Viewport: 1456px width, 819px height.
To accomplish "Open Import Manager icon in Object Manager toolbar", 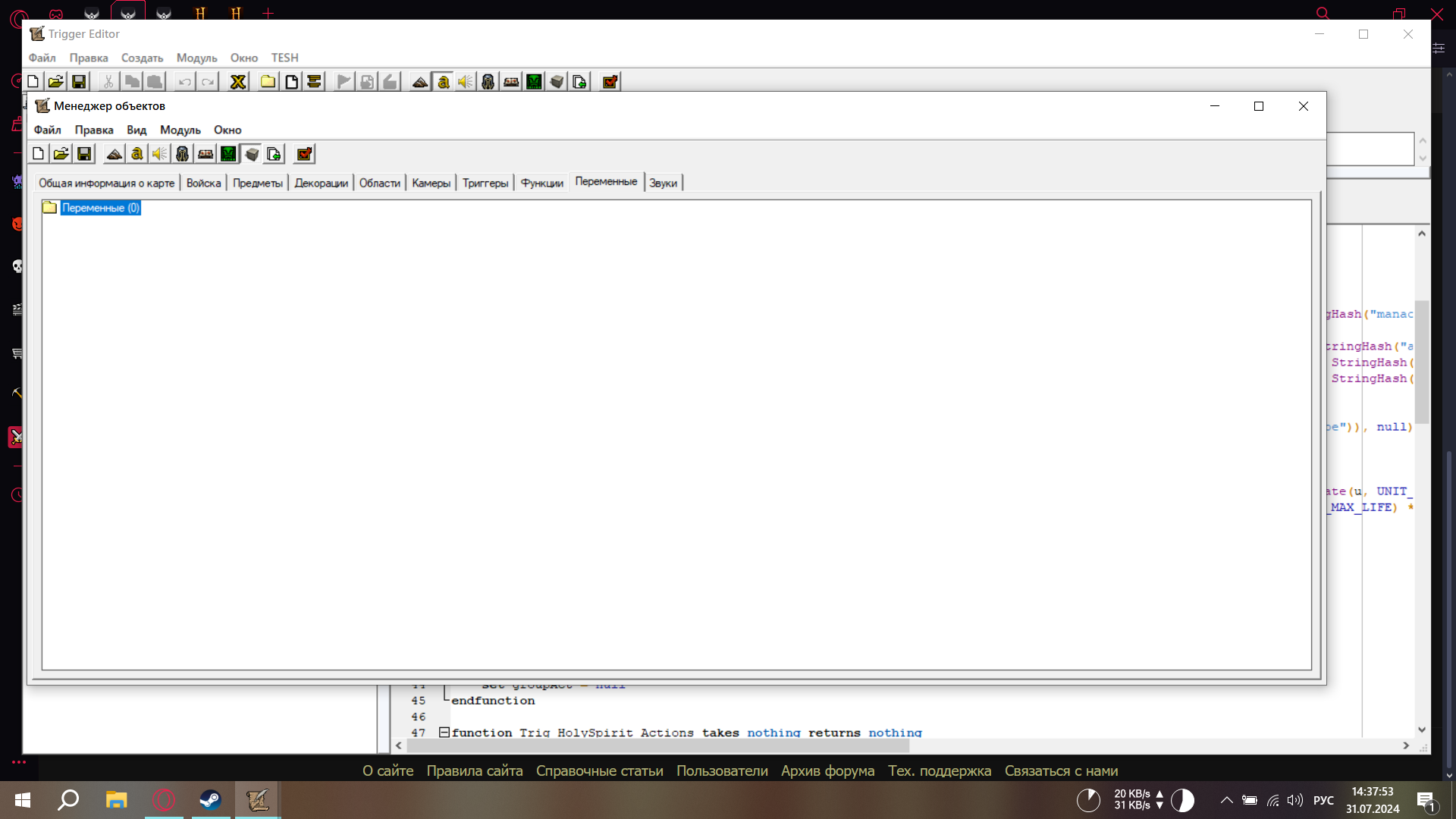I will (275, 154).
